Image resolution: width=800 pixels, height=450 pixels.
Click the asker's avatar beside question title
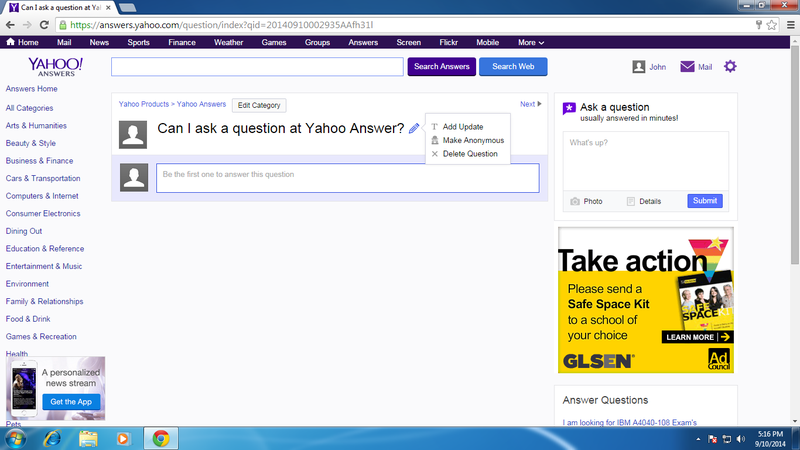coord(133,135)
